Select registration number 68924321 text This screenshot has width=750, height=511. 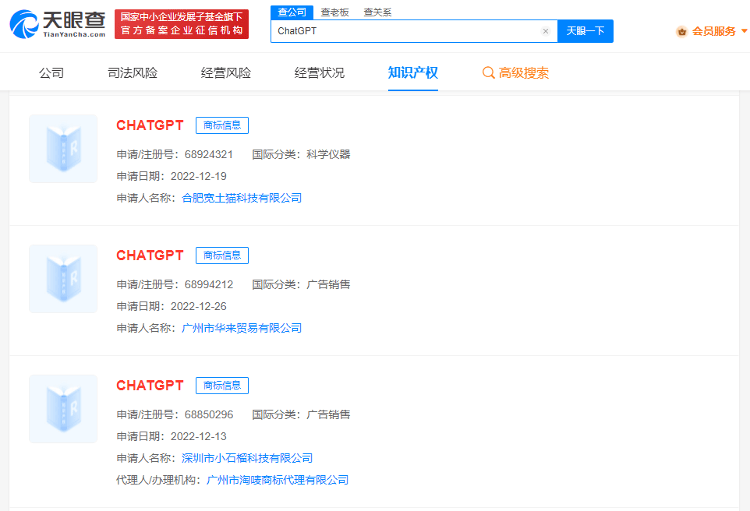click(209, 155)
